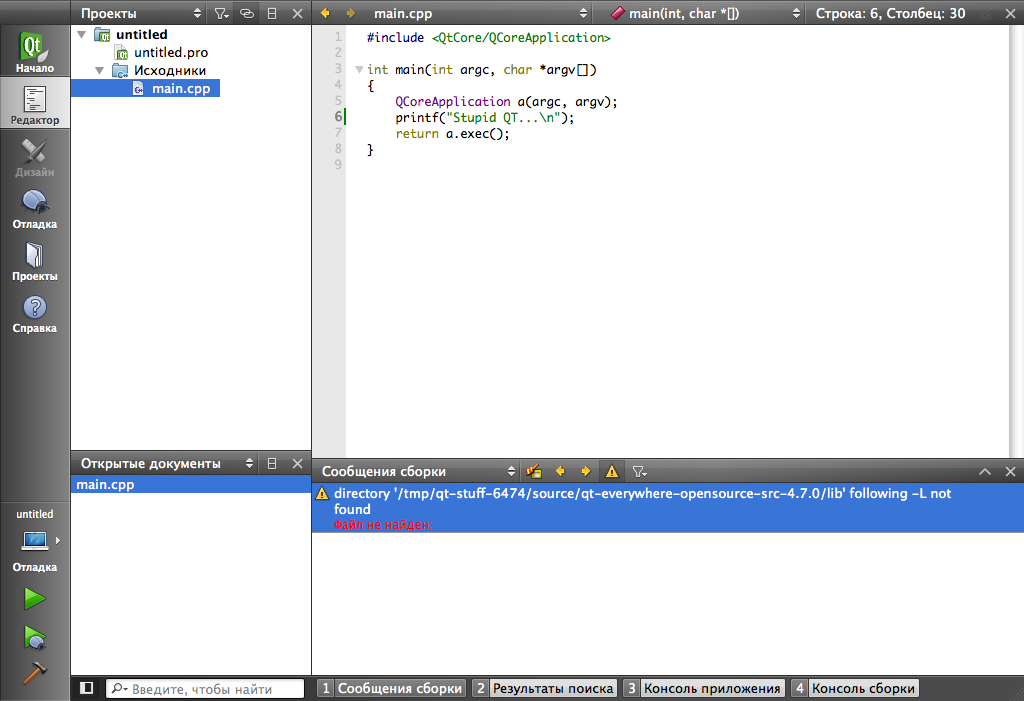Image resolution: width=1024 pixels, height=701 pixels.
Task: Click the return a.exec() line
Action: (x=452, y=134)
